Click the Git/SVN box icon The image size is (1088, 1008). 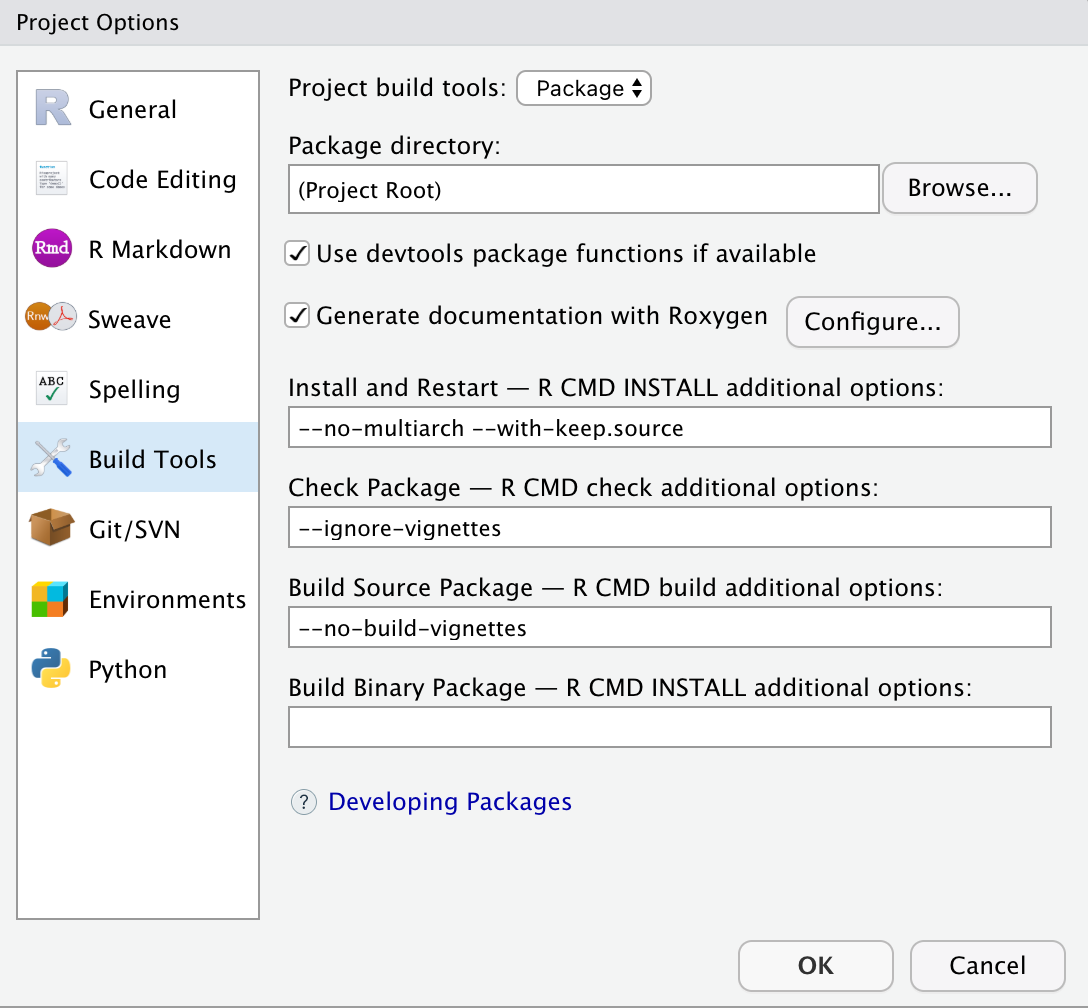52,529
